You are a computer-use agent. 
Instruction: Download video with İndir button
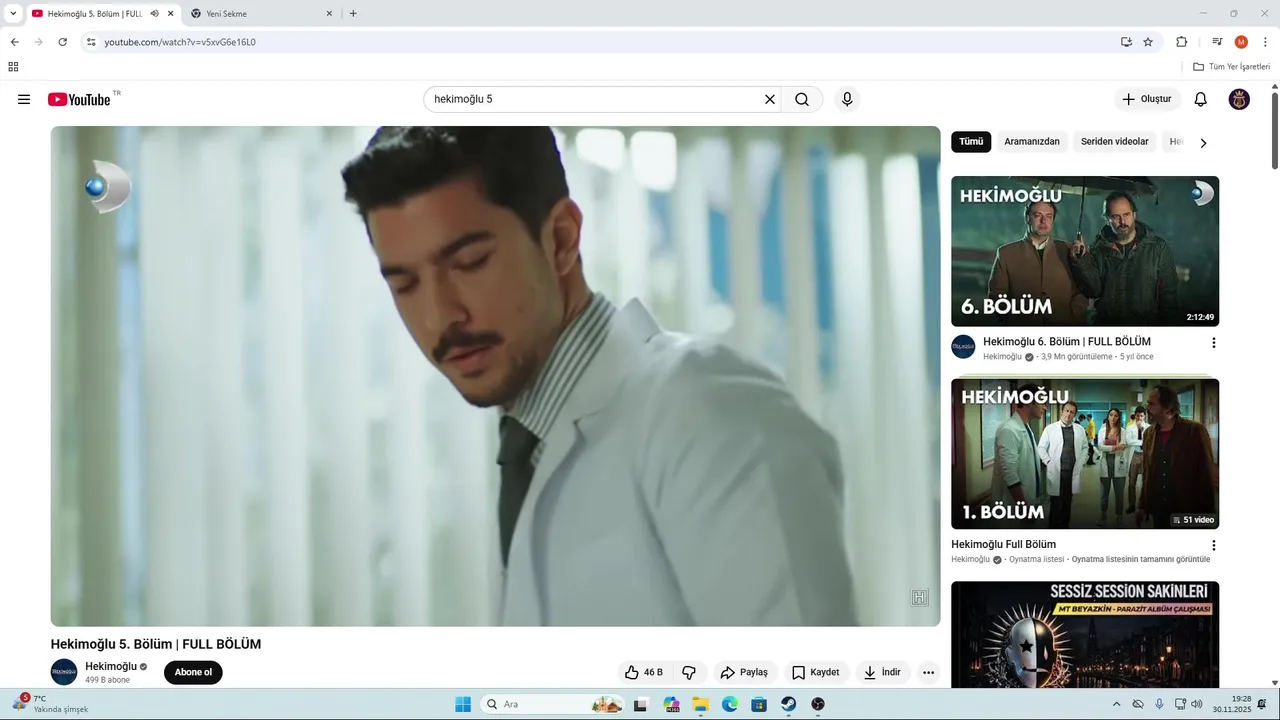tap(882, 672)
